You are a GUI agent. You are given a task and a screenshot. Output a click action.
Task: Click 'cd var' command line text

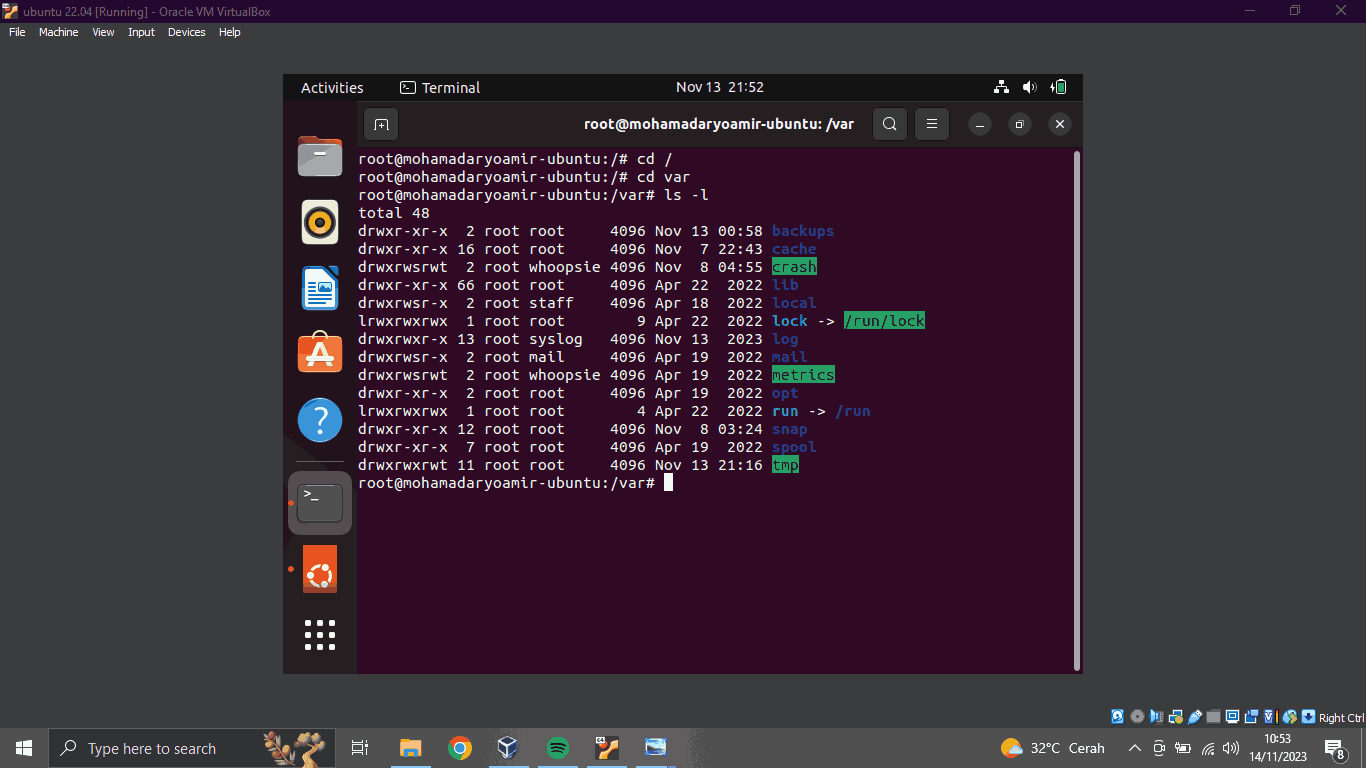point(663,177)
